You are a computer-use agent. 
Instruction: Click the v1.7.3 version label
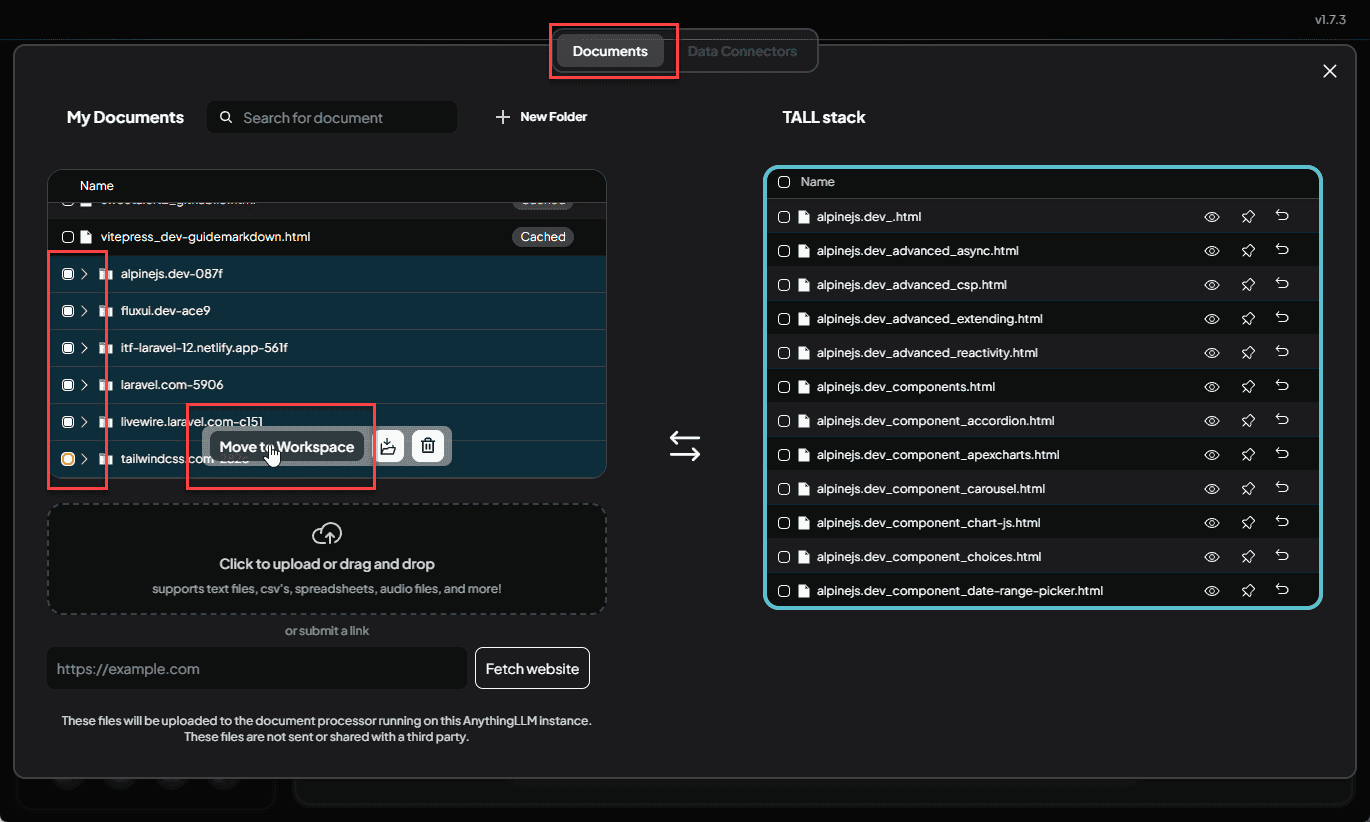[x=1331, y=19]
